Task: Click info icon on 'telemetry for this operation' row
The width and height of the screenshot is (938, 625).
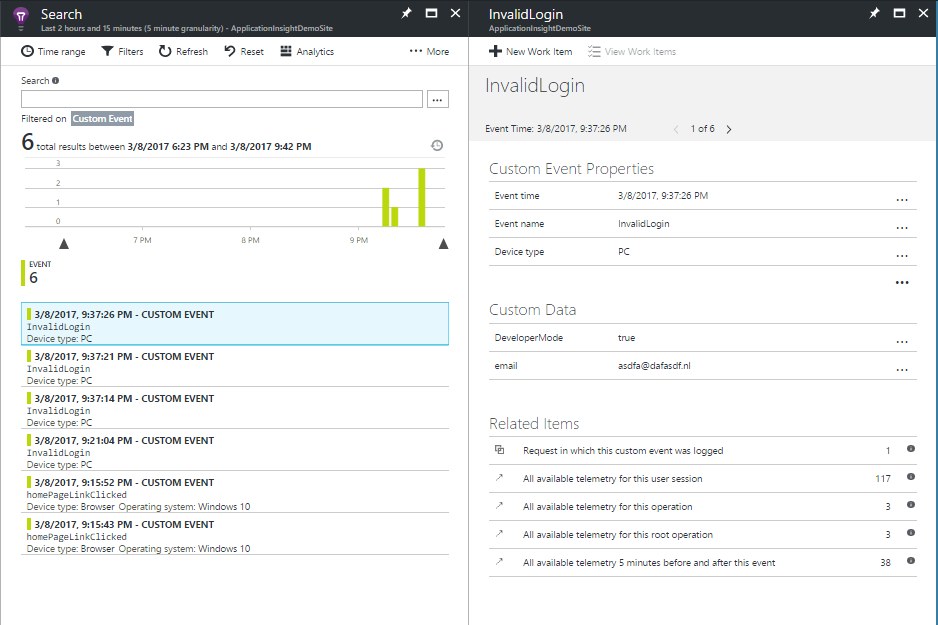Action: coord(910,505)
